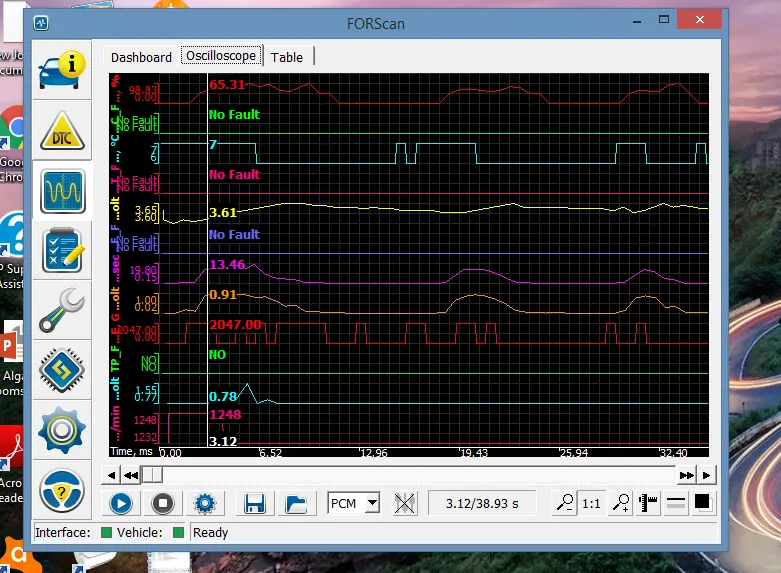Screen dimensions: 781x573
Task: Open the Vehicle information section
Action: (x=62, y=71)
